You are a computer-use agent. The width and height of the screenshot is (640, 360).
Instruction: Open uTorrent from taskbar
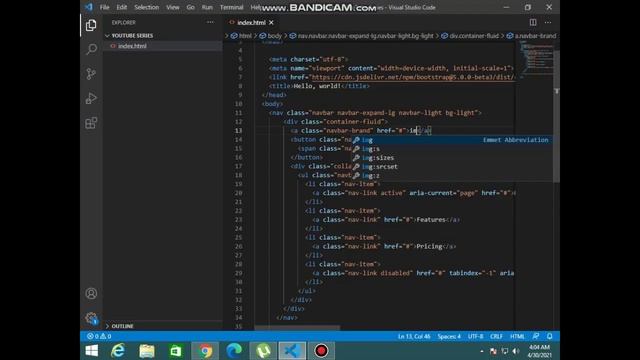click(263, 351)
